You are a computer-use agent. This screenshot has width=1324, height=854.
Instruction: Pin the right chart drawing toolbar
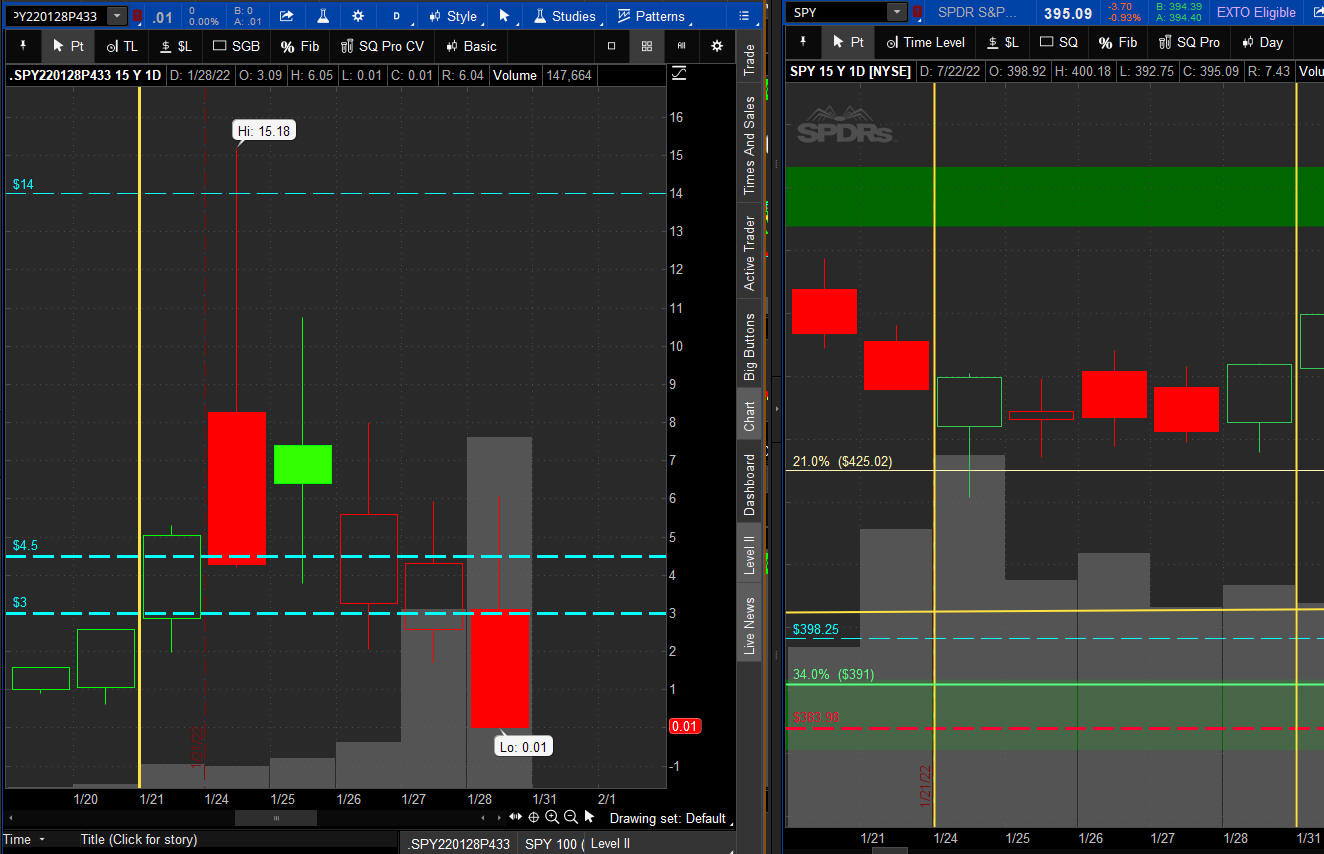(x=802, y=42)
